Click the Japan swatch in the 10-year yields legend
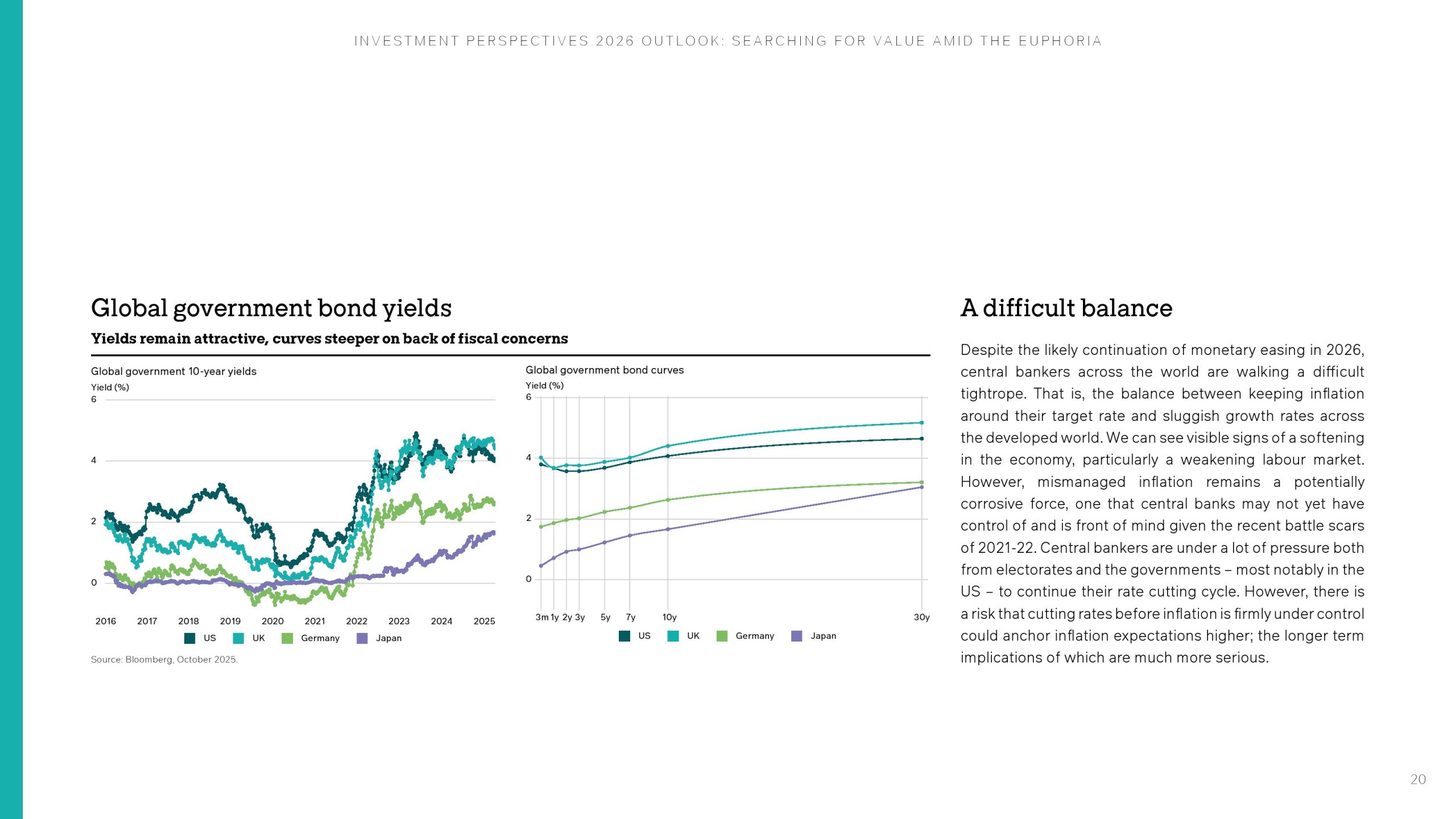1456x819 pixels. coord(362,638)
